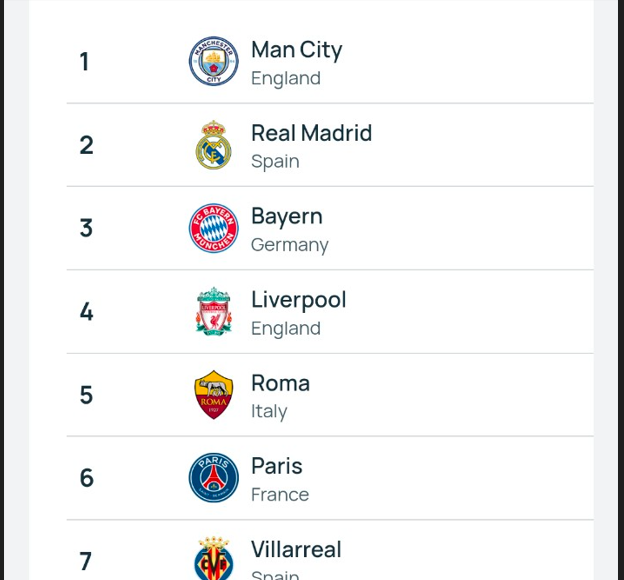Click rank number 1 in the ranking
This screenshot has height=580, width=624.
(x=84, y=62)
